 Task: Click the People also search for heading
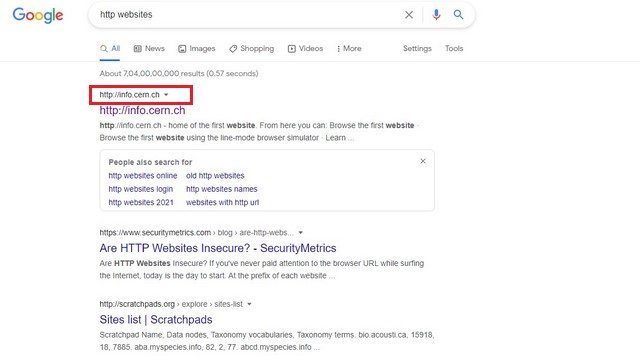click(150, 162)
